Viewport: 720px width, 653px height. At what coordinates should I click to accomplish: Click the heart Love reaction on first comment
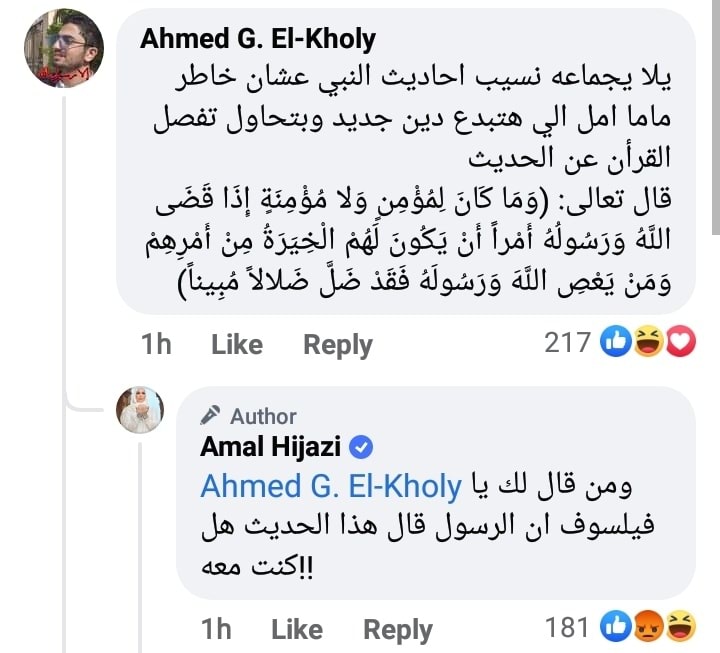click(x=681, y=341)
